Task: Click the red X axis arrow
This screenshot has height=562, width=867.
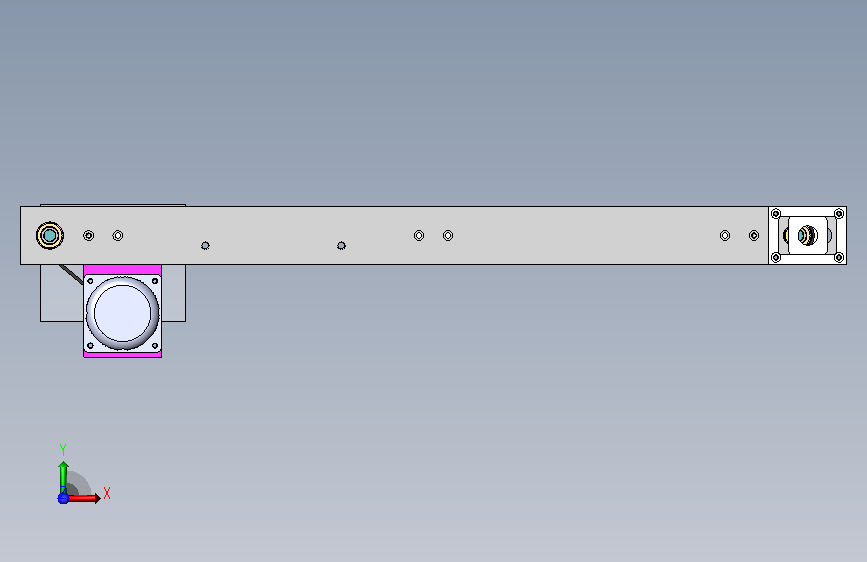Action: pyautogui.click(x=85, y=498)
